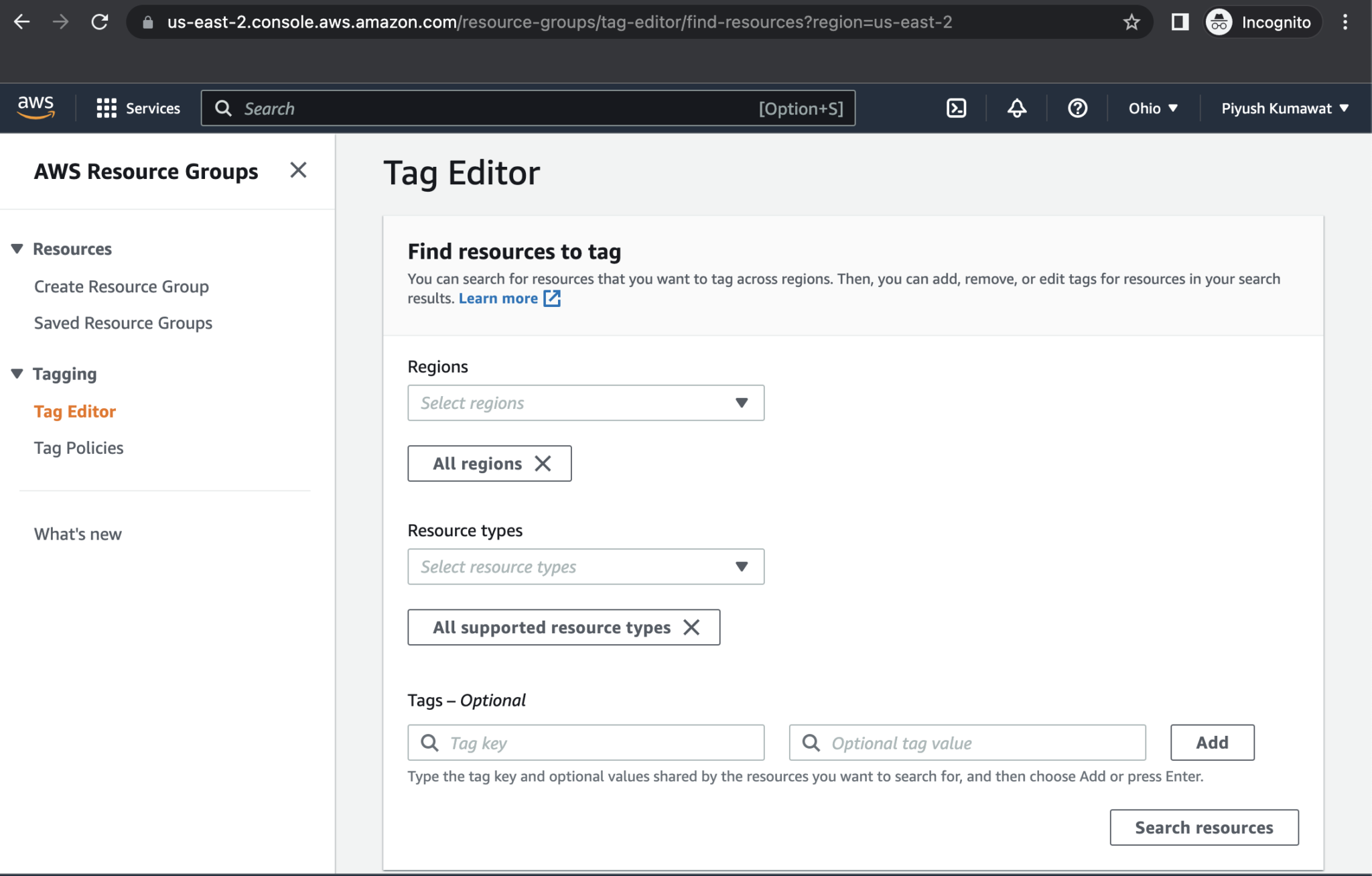Open the help panel
This screenshot has width=1372, height=876.
pyautogui.click(x=1076, y=108)
